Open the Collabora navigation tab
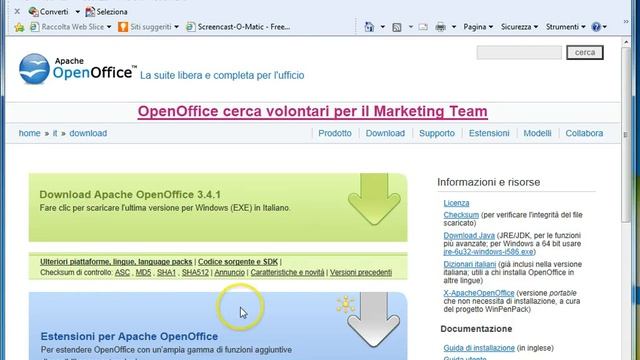The image size is (640, 360). 584,133
